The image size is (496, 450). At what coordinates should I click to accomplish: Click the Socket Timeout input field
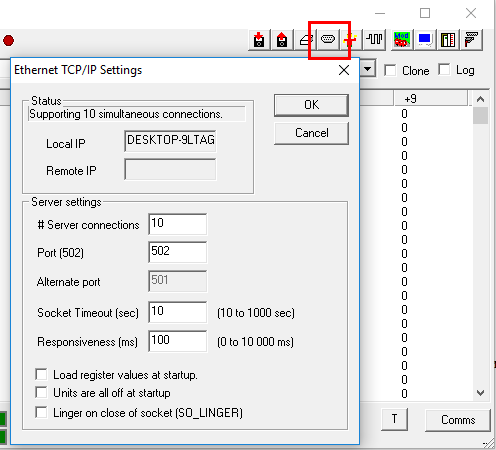click(x=177, y=312)
